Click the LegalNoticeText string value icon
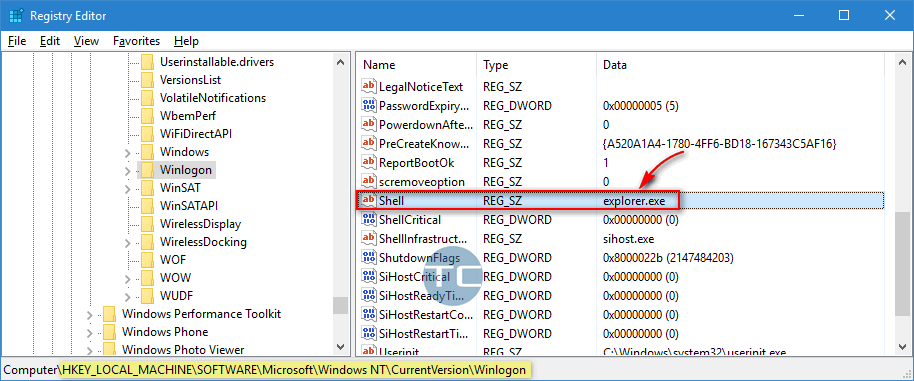The width and height of the screenshot is (914, 381). tap(368, 87)
